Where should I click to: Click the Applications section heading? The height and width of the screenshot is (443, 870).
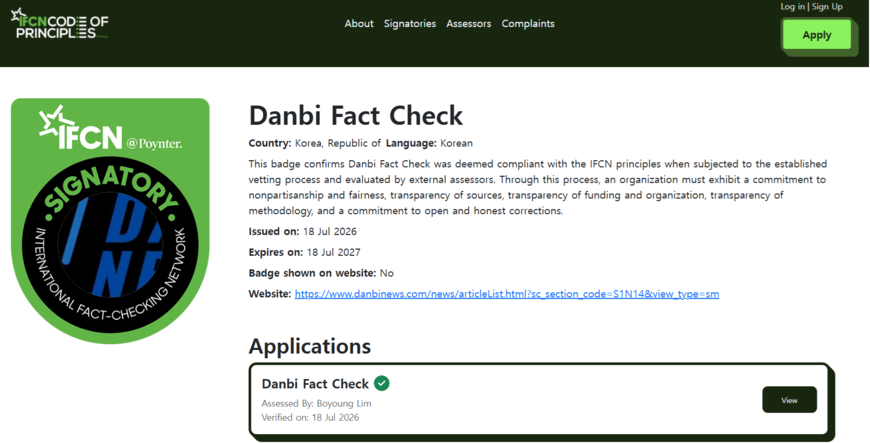pos(310,346)
